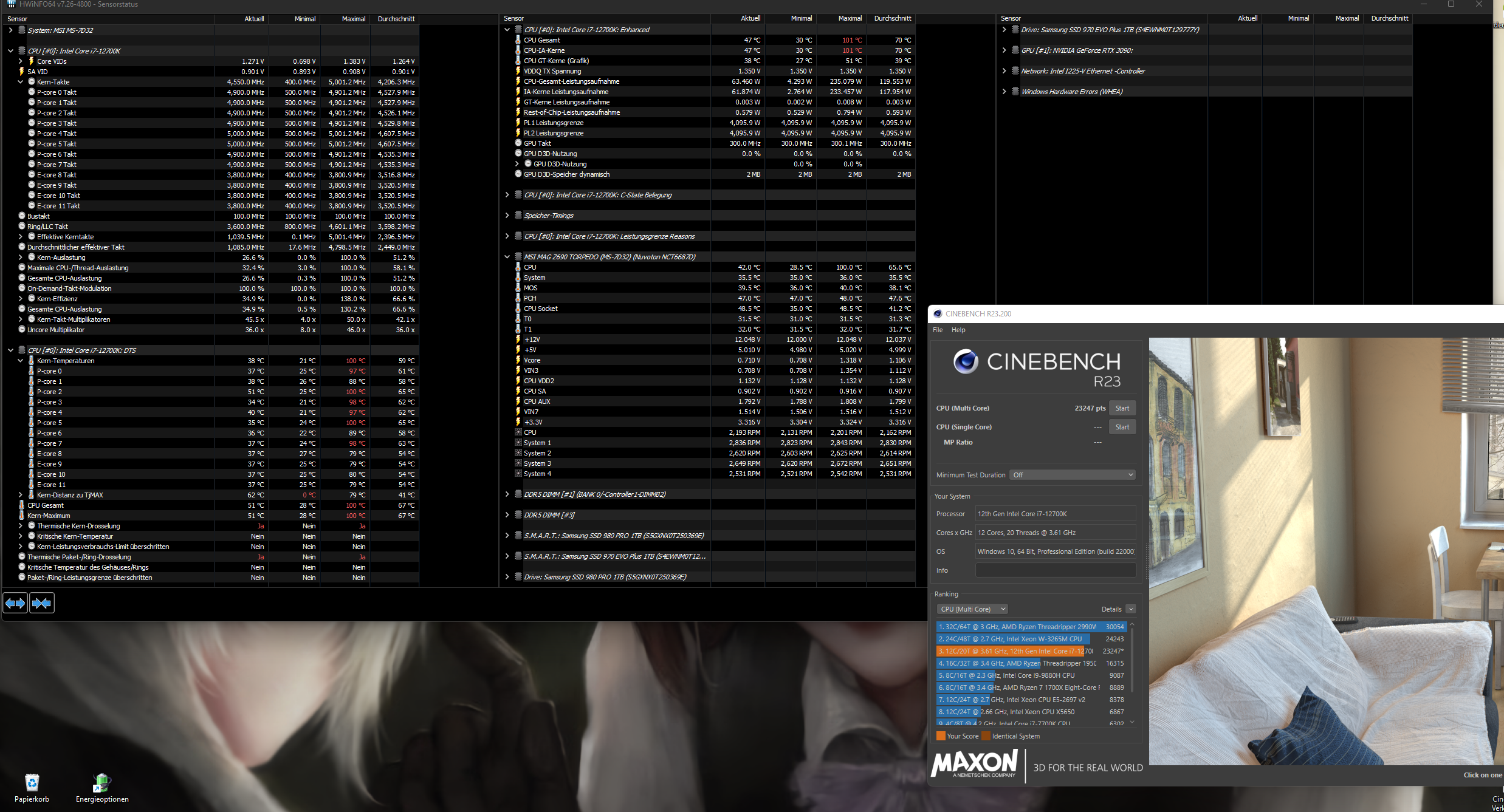Image resolution: width=1504 pixels, height=812 pixels.
Task: Collapse the Kern-Takte tree group
Action: coord(20,82)
